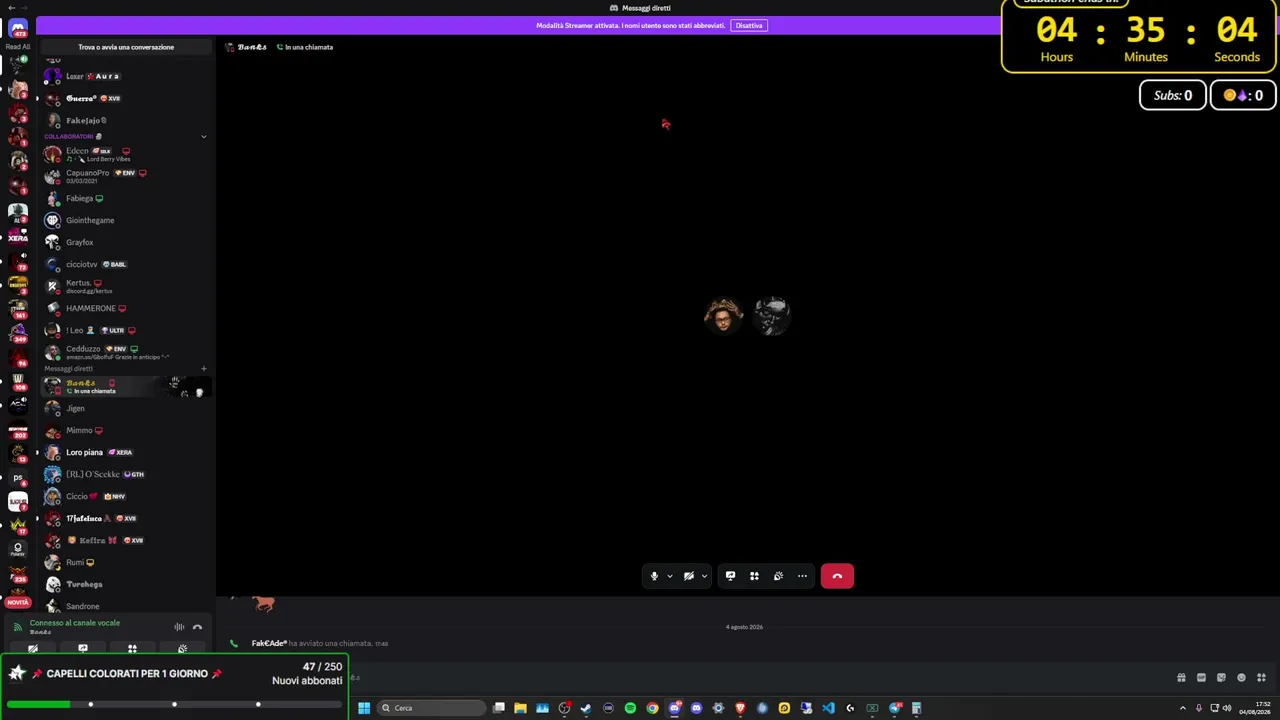Open the Grayfox conversation
The width and height of the screenshot is (1280, 720).
pyautogui.click(x=124, y=242)
